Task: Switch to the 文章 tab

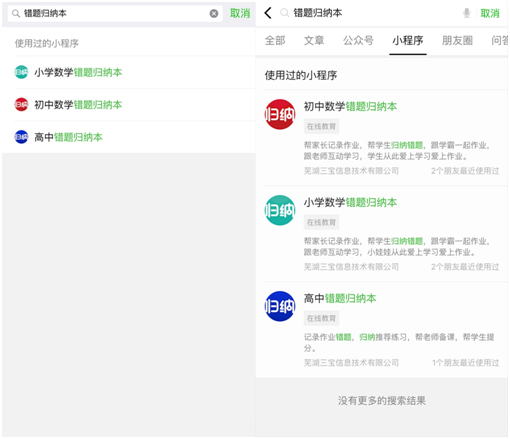Action: [x=314, y=40]
